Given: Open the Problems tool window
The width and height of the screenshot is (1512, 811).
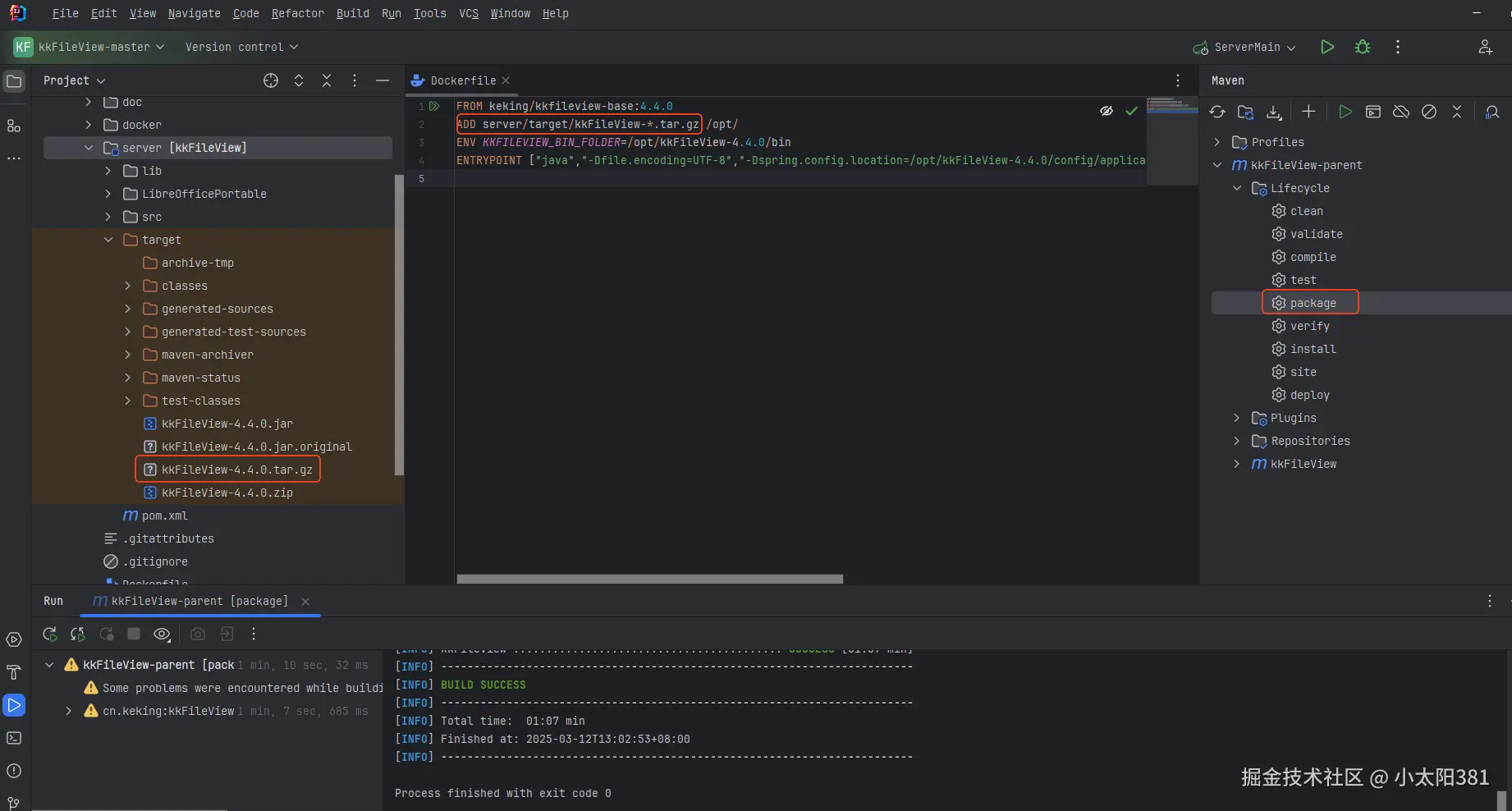Looking at the screenshot, I should (x=14, y=771).
